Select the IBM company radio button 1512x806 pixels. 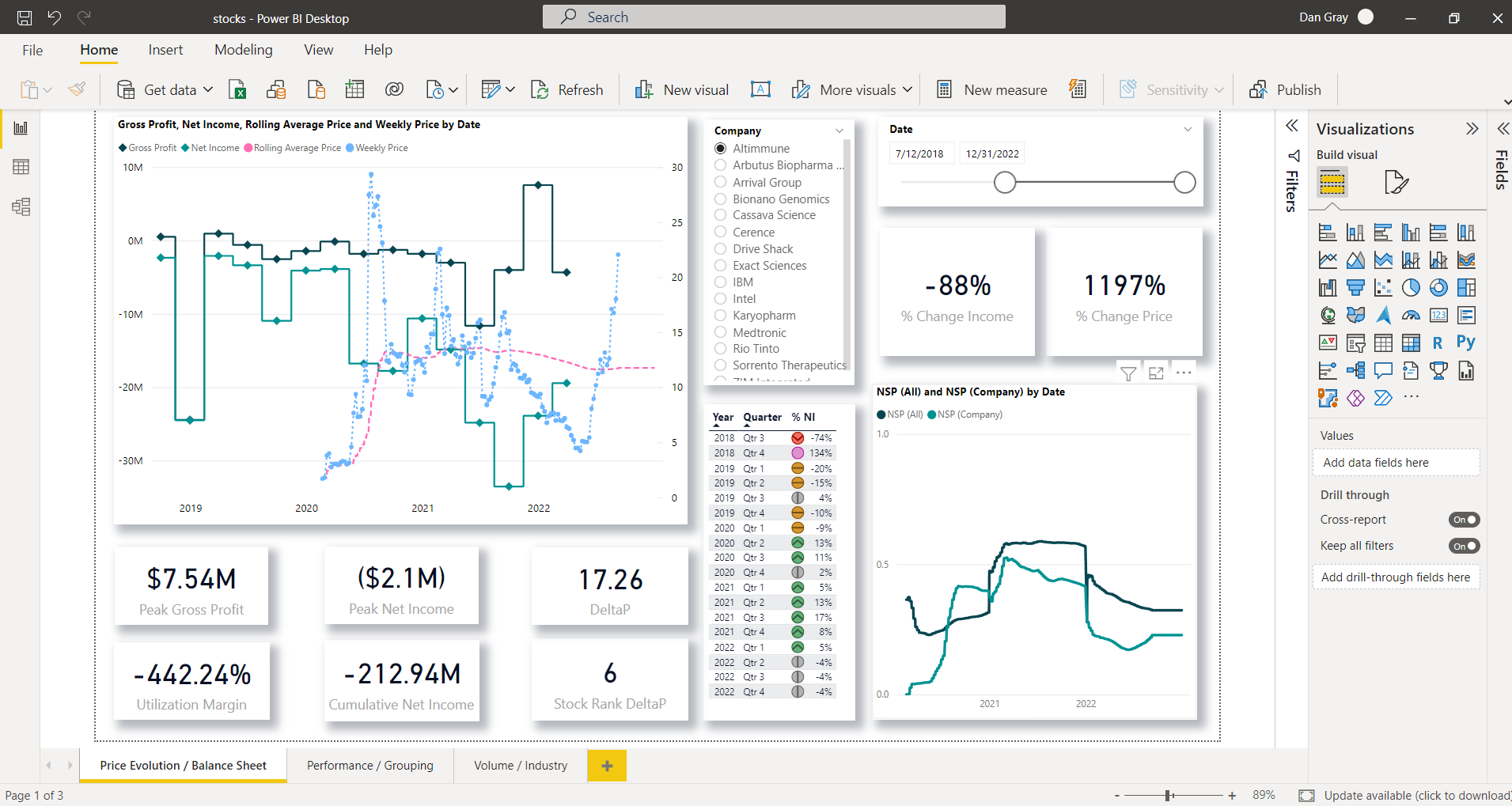point(721,282)
